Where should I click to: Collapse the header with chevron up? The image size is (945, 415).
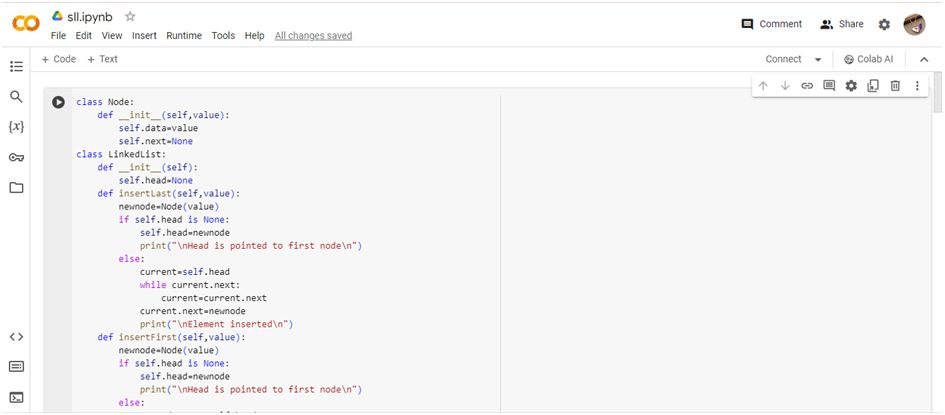(924, 59)
